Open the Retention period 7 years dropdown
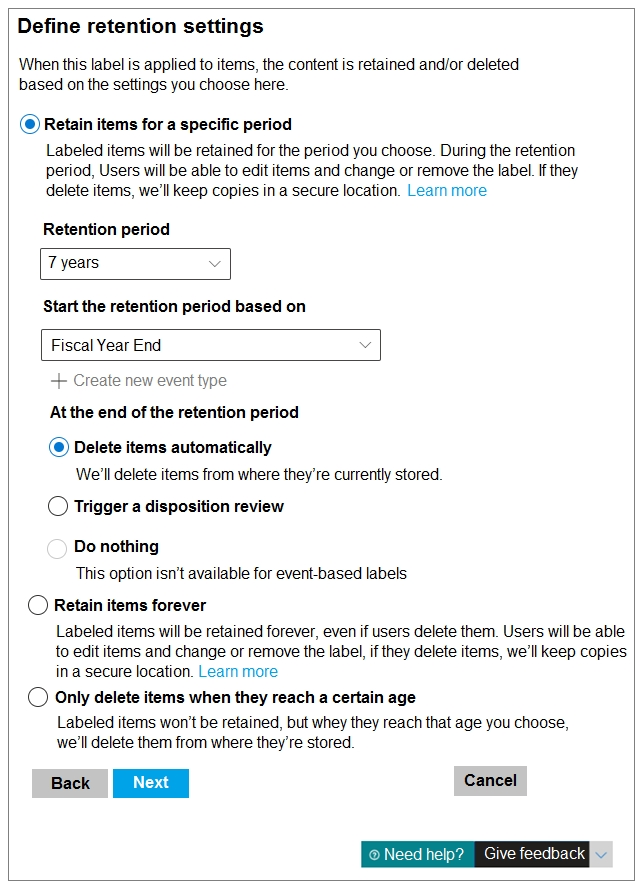Screen dimensions: 641x889 coord(135,264)
